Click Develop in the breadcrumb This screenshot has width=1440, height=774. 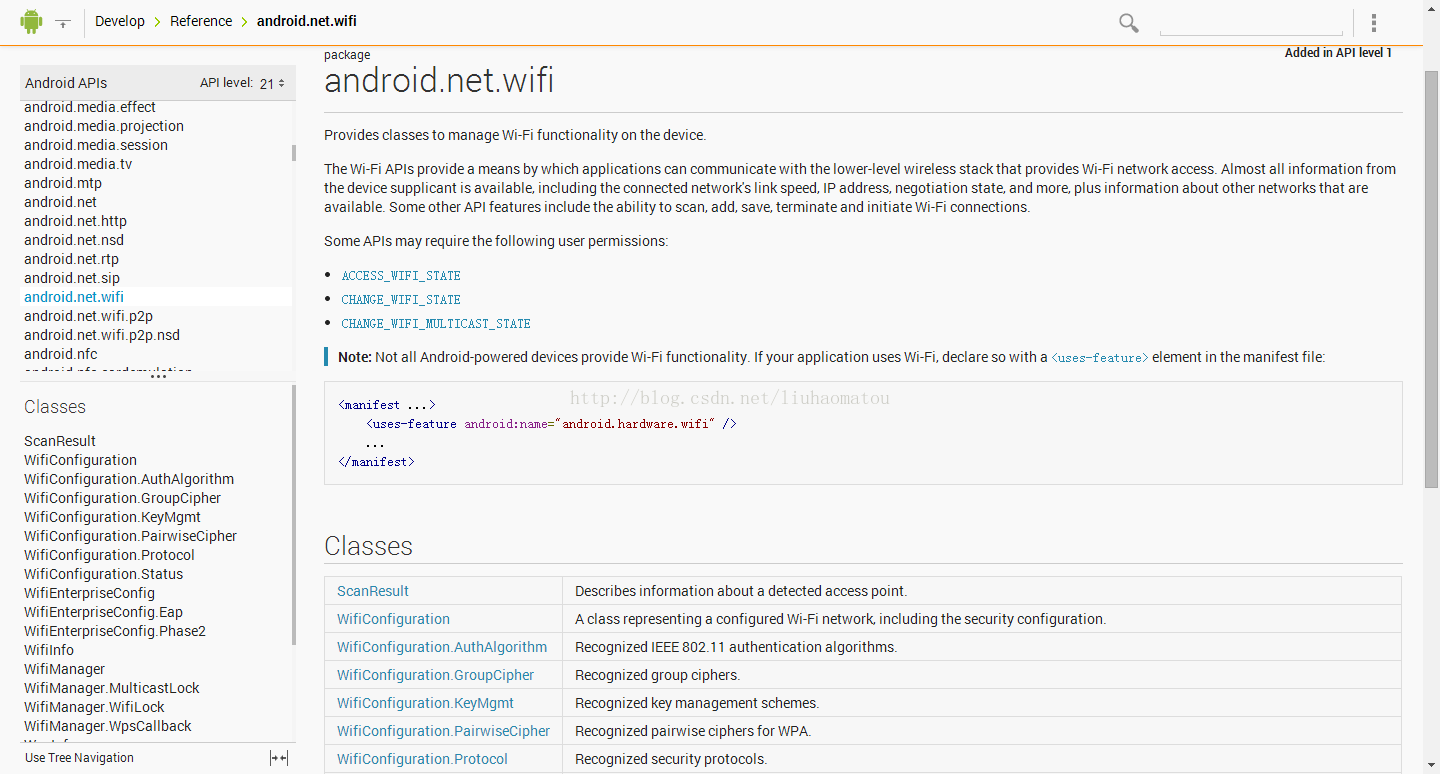coord(120,21)
